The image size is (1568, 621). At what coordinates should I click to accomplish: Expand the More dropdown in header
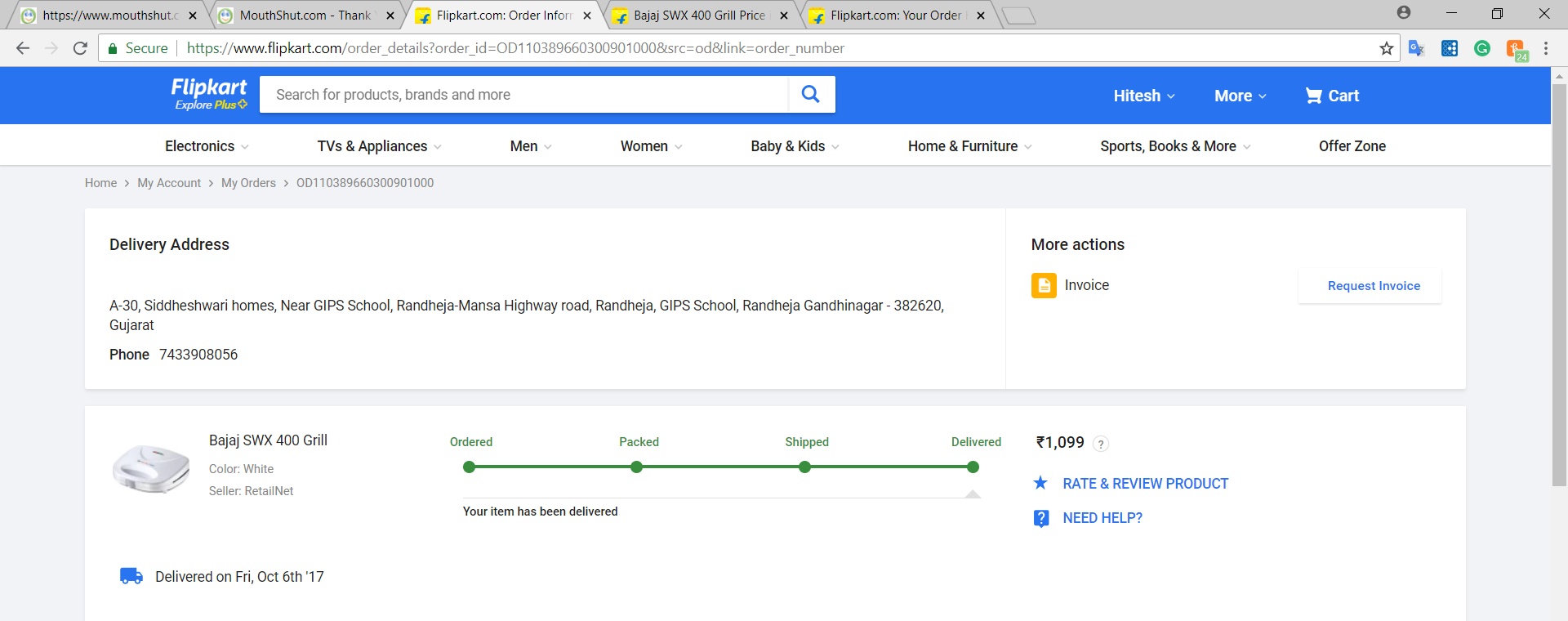coord(1240,96)
